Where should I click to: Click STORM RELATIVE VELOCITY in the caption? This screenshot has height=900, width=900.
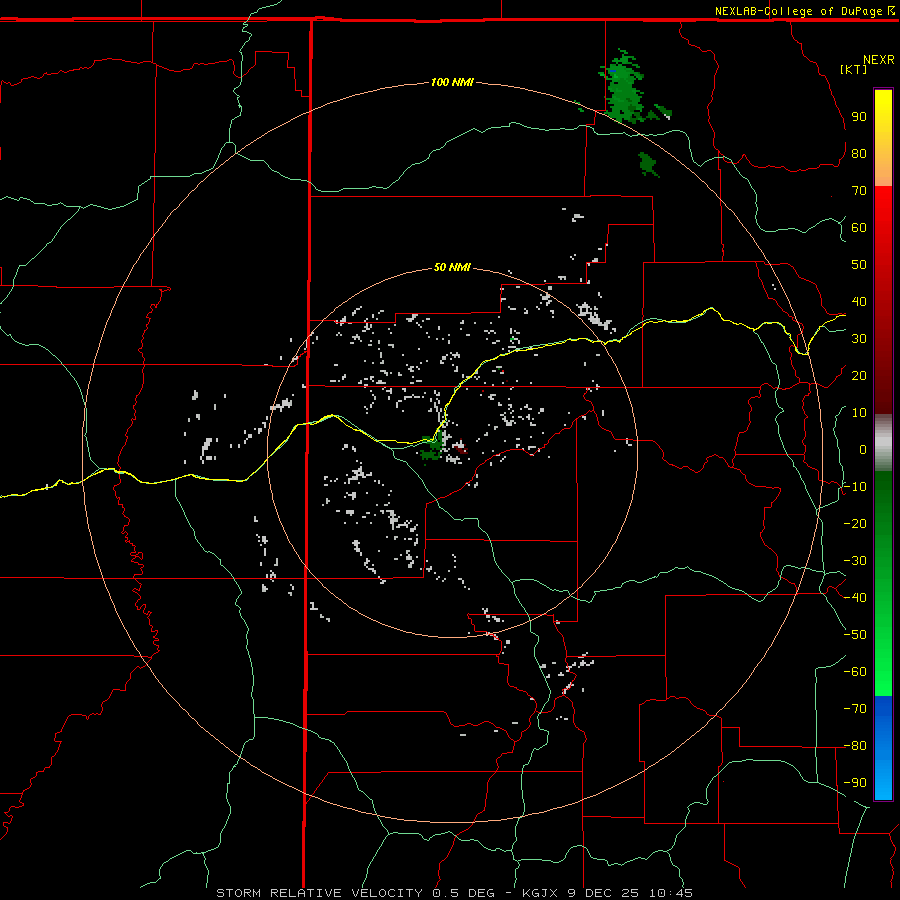[x=319, y=893]
